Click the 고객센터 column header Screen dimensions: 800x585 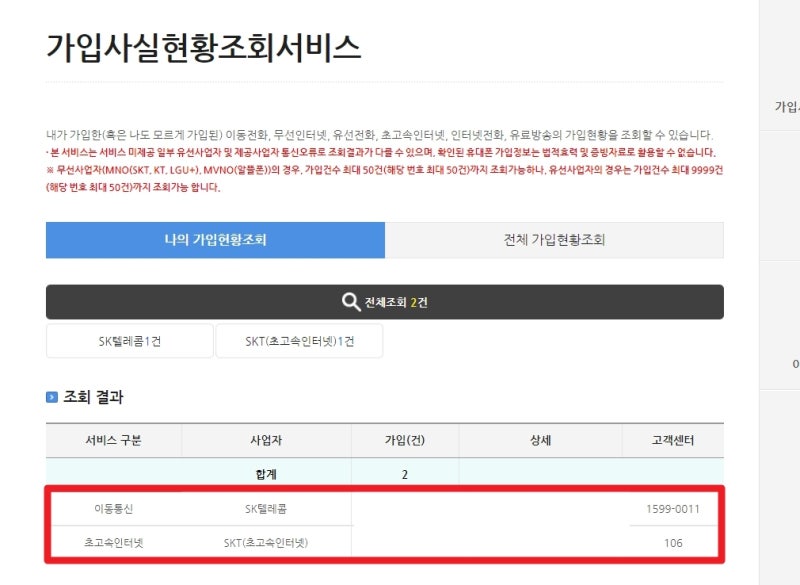tap(673, 440)
